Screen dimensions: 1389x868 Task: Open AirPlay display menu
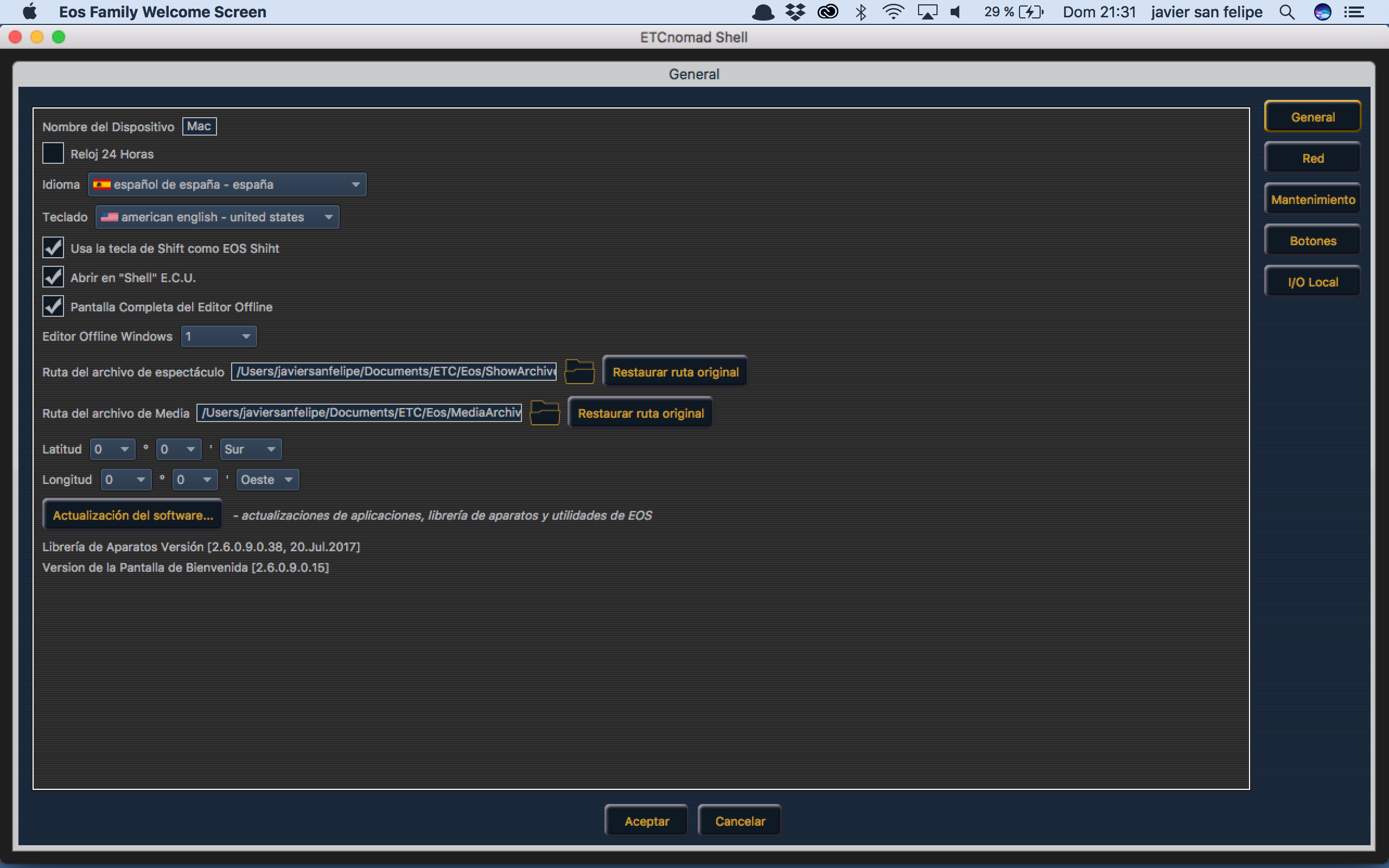click(x=927, y=12)
